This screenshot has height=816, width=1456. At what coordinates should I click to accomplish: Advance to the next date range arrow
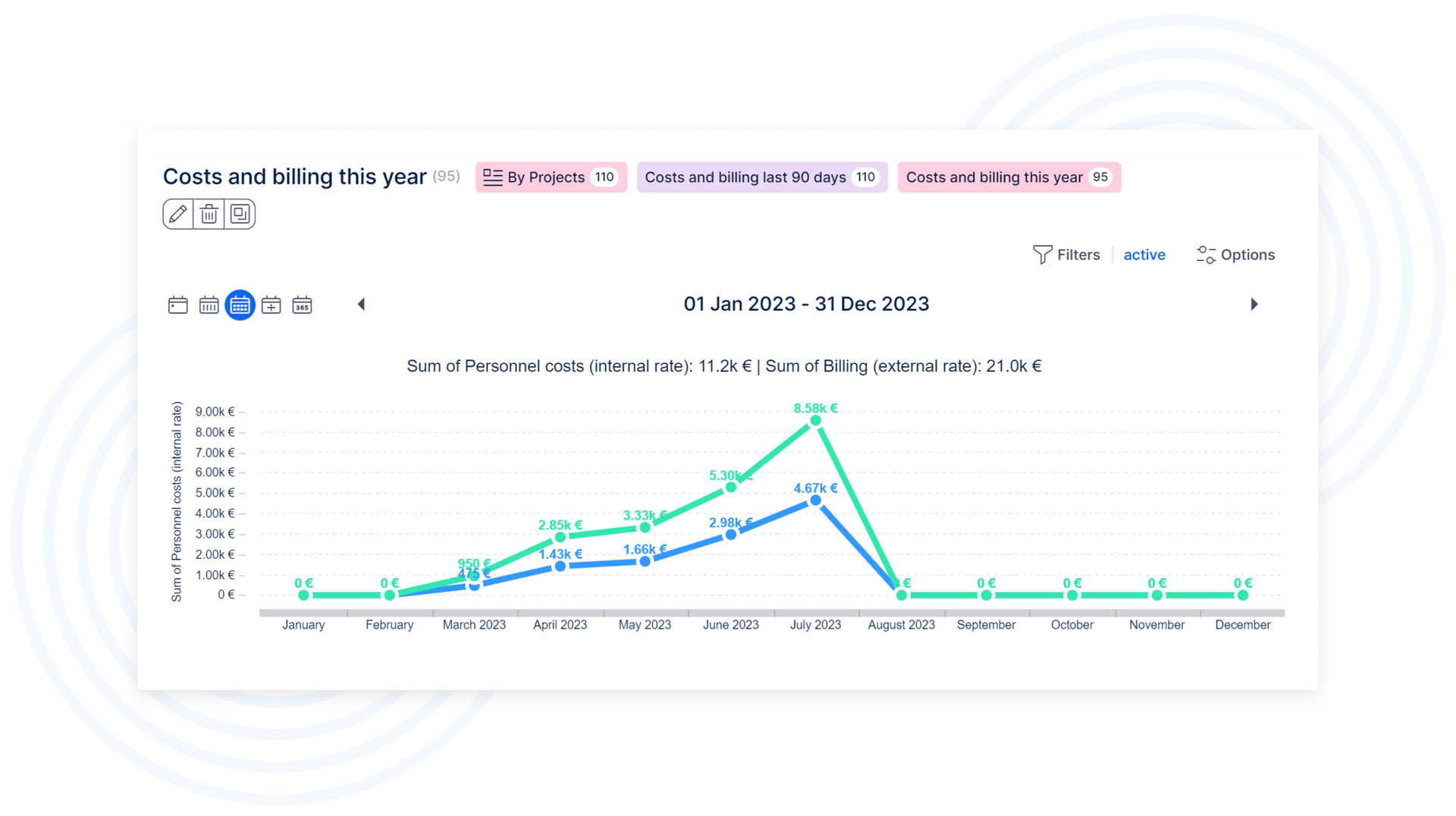1254,304
